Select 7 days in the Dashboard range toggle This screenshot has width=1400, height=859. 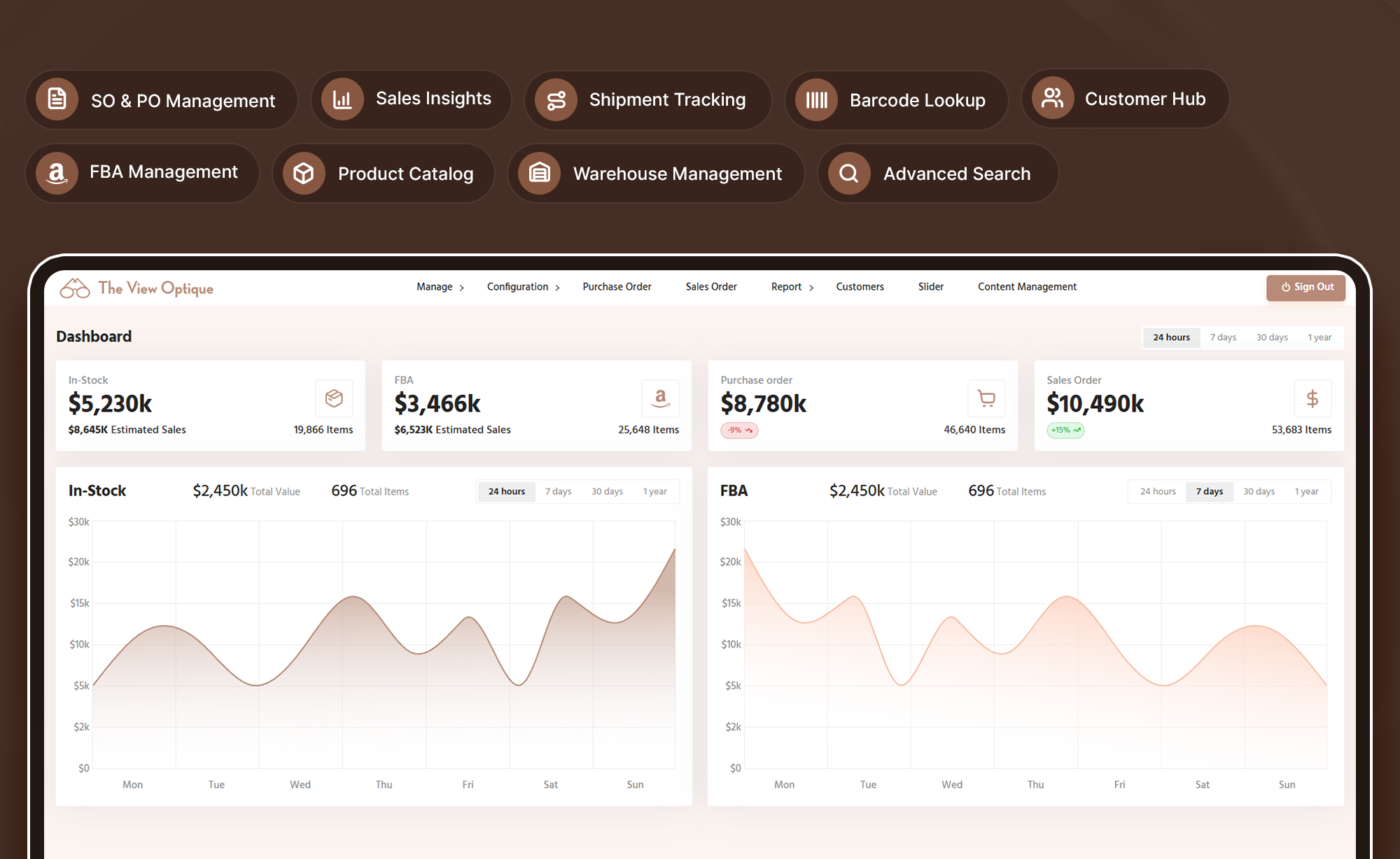coord(1223,337)
